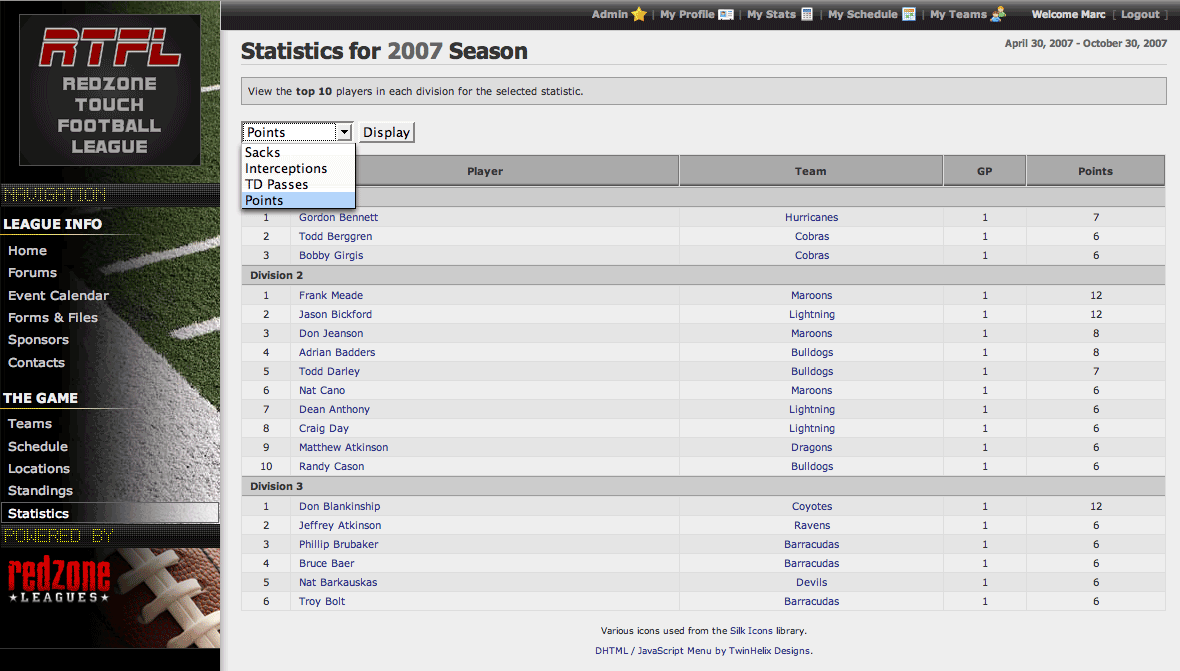Screen dimensions: 1180x671
Task: Open the Event Calendar page
Action: (x=58, y=295)
